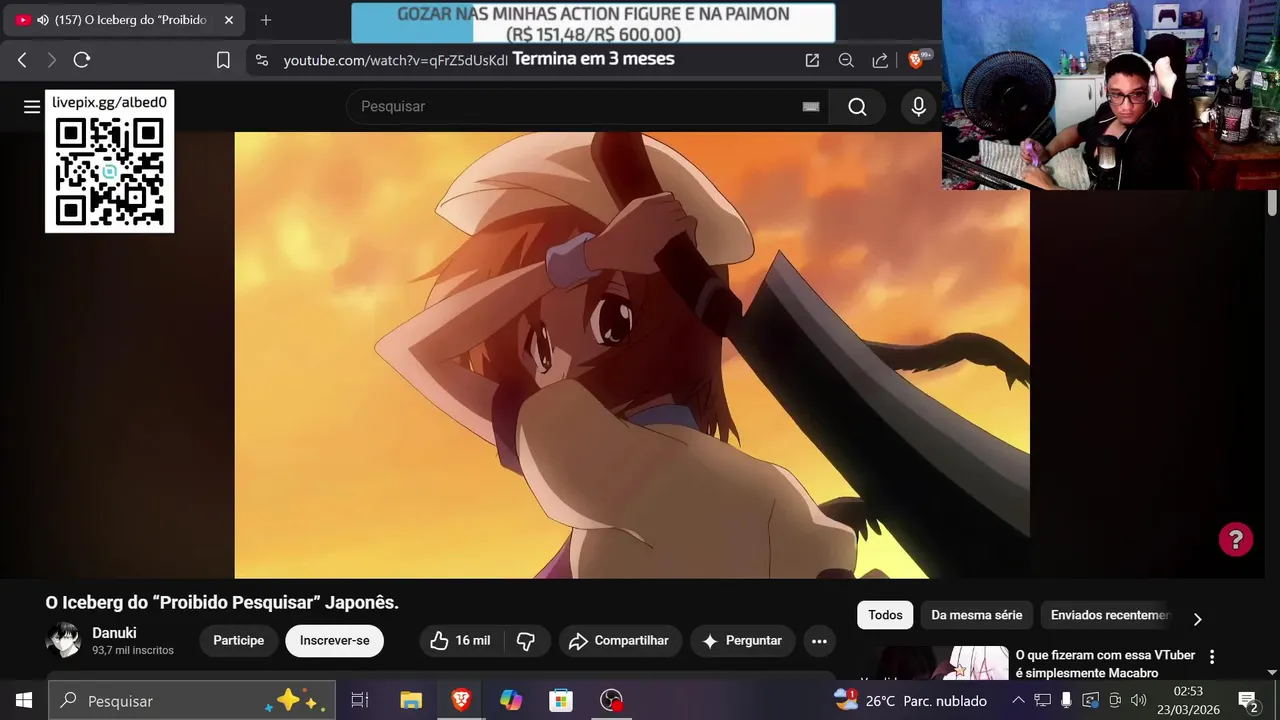The width and height of the screenshot is (1280, 720).
Task: Open Task View in the taskbar
Action: click(x=360, y=700)
